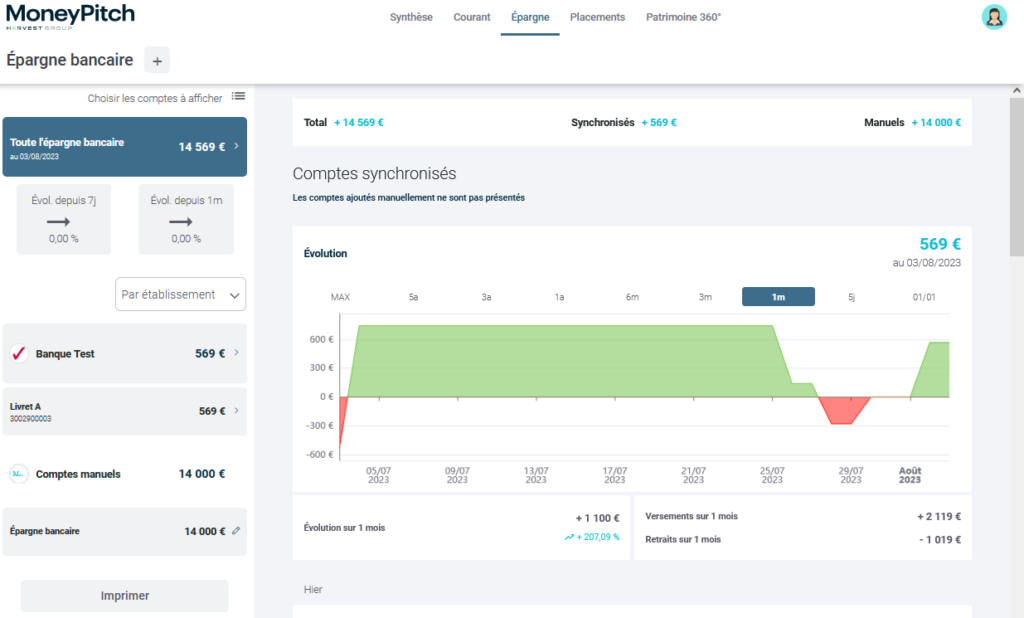Click the plus icon next to Épargne bancaire
This screenshot has width=1024, height=618.
pyautogui.click(x=157, y=60)
